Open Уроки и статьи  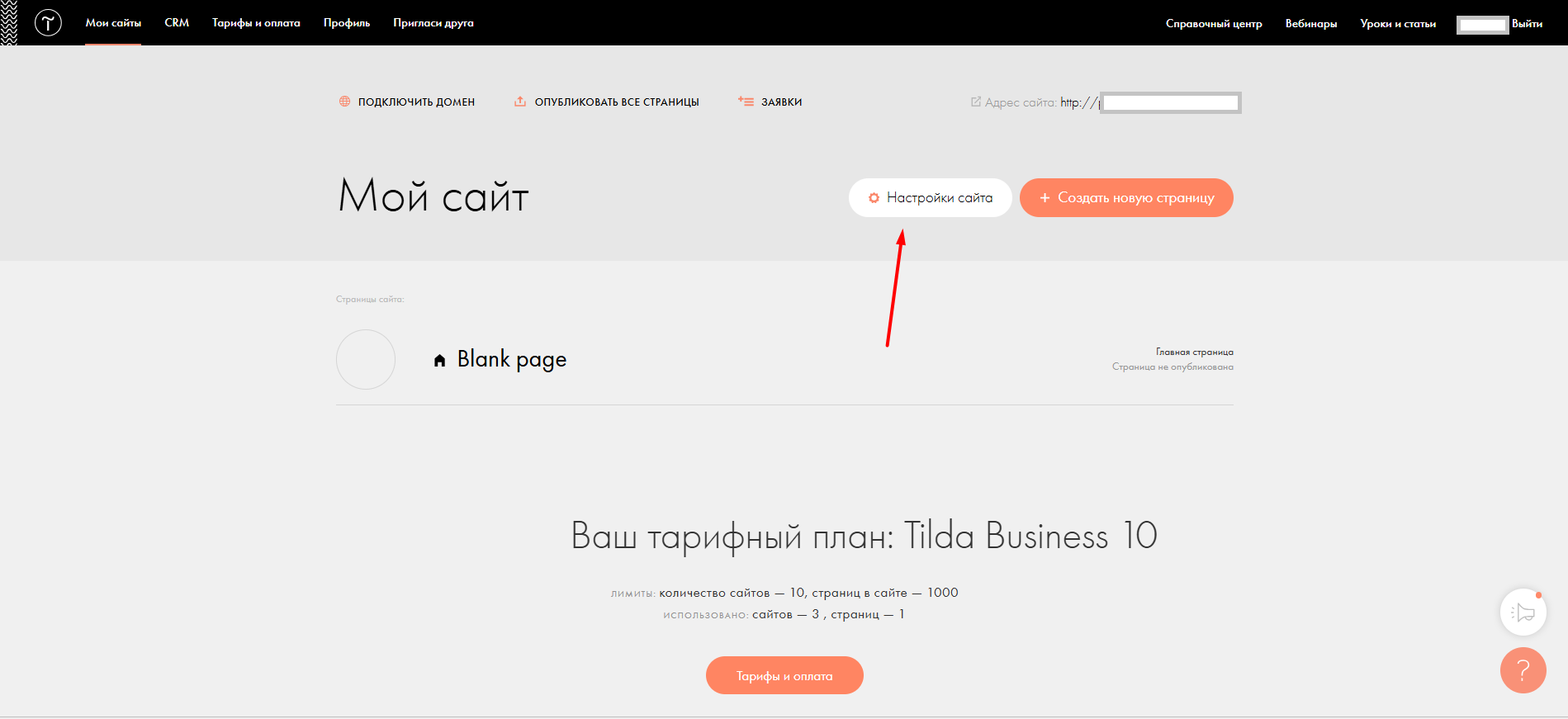(x=1398, y=24)
